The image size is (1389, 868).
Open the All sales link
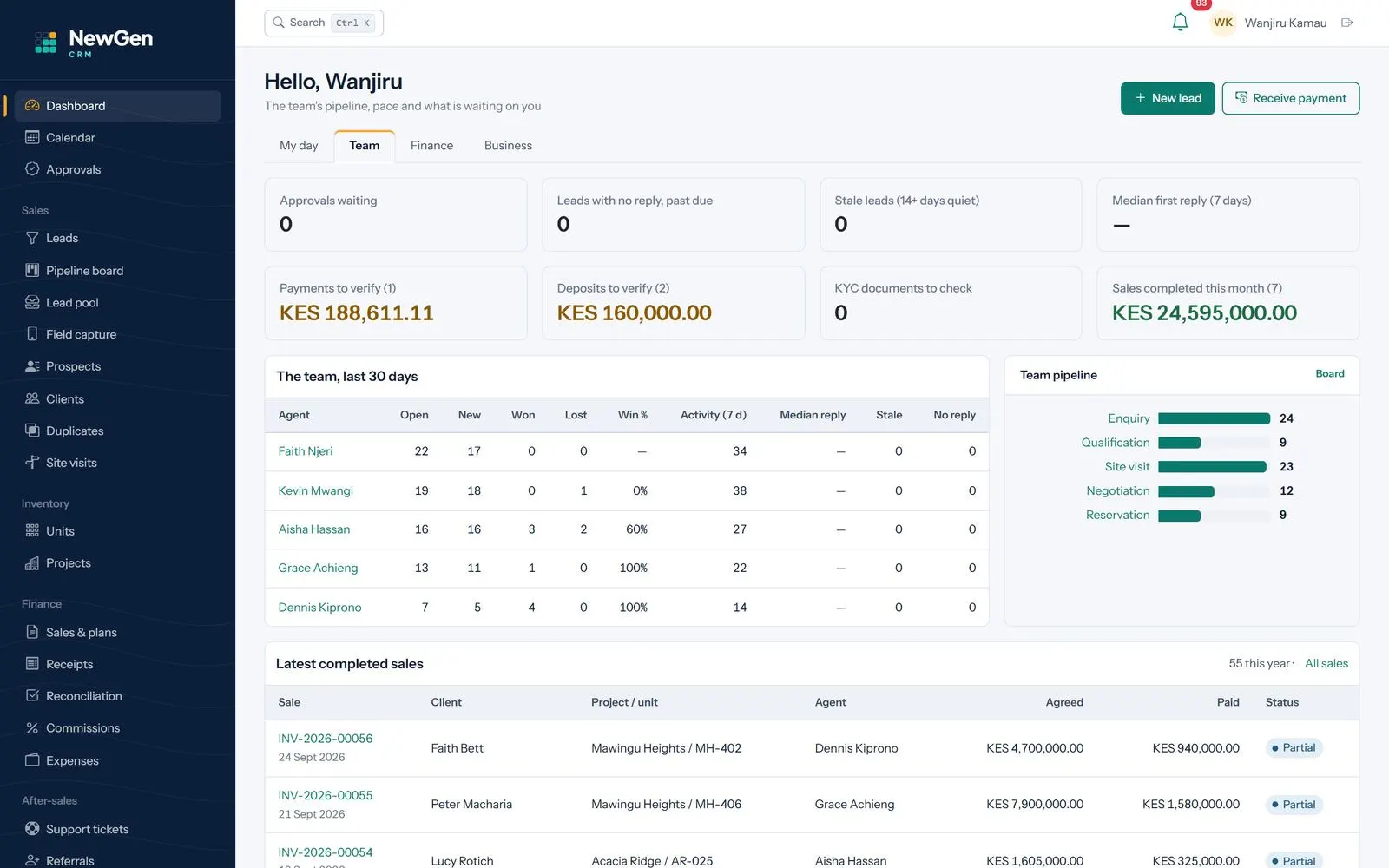point(1326,663)
